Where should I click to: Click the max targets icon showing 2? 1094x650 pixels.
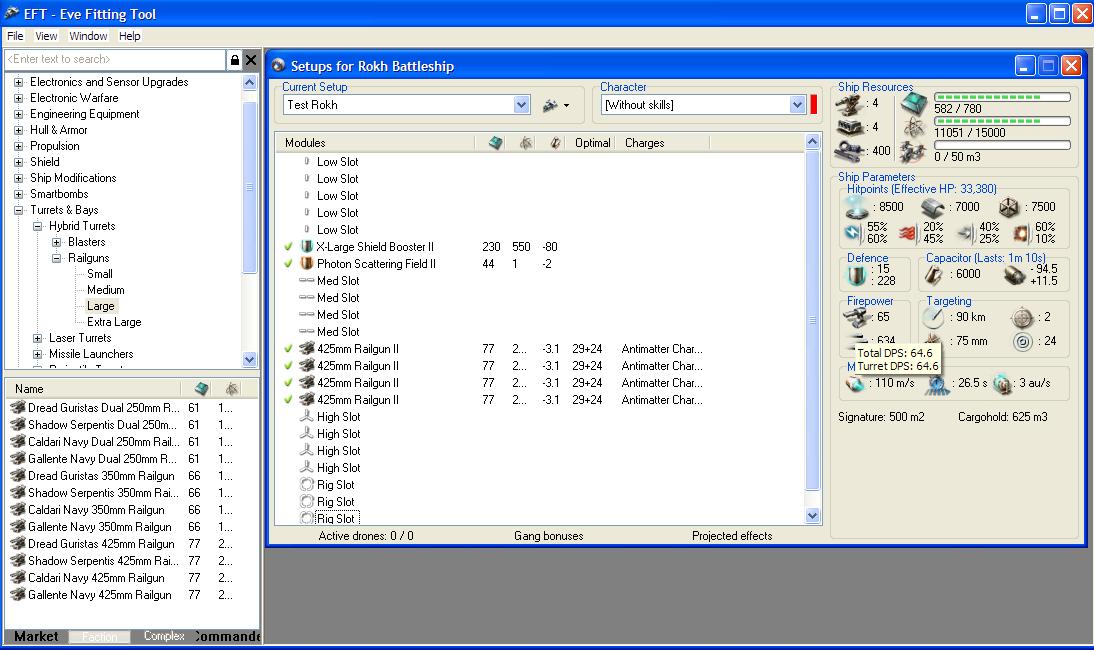click(1022, 318)
